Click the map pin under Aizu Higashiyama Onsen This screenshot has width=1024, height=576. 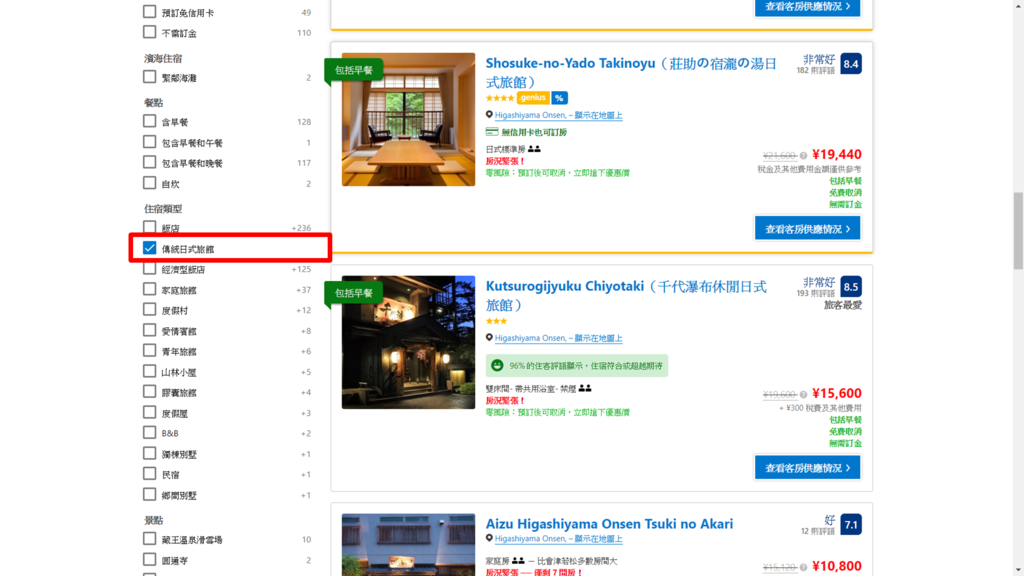click(489, 538)
